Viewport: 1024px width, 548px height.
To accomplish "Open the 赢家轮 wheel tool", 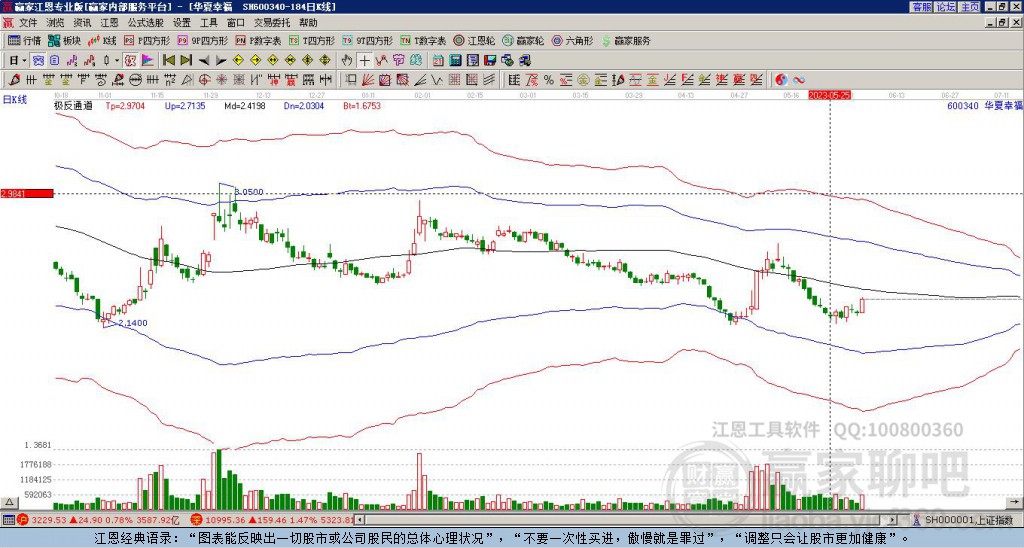I will [523, 40].
